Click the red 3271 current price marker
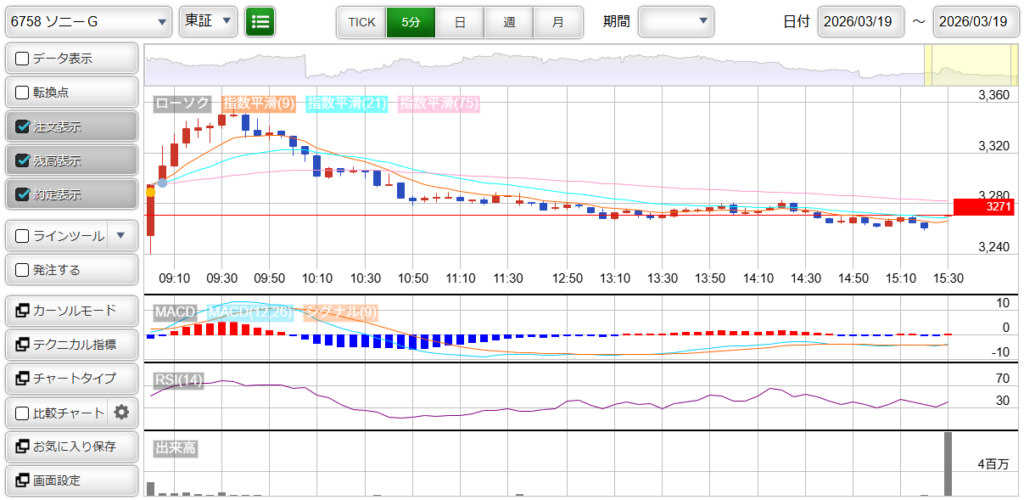Screen dimensions: 1024x500 point(985,207)
